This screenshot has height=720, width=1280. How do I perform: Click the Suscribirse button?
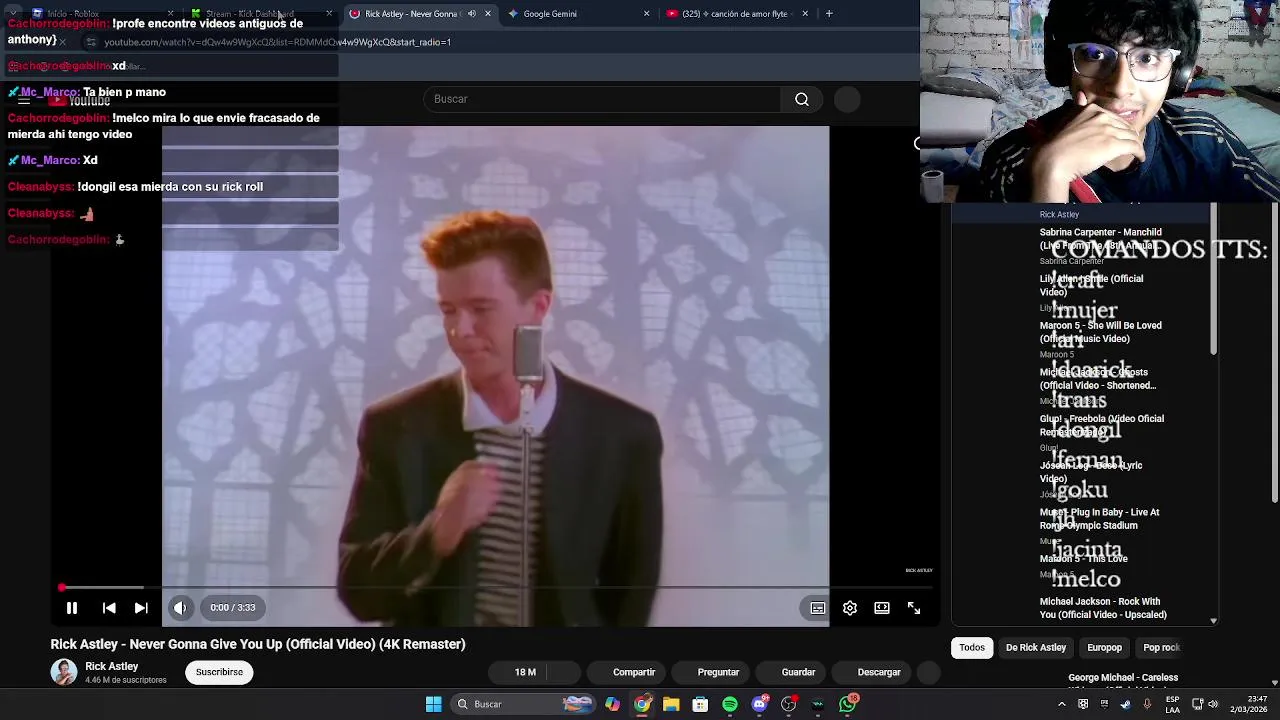tap(219, 672)
